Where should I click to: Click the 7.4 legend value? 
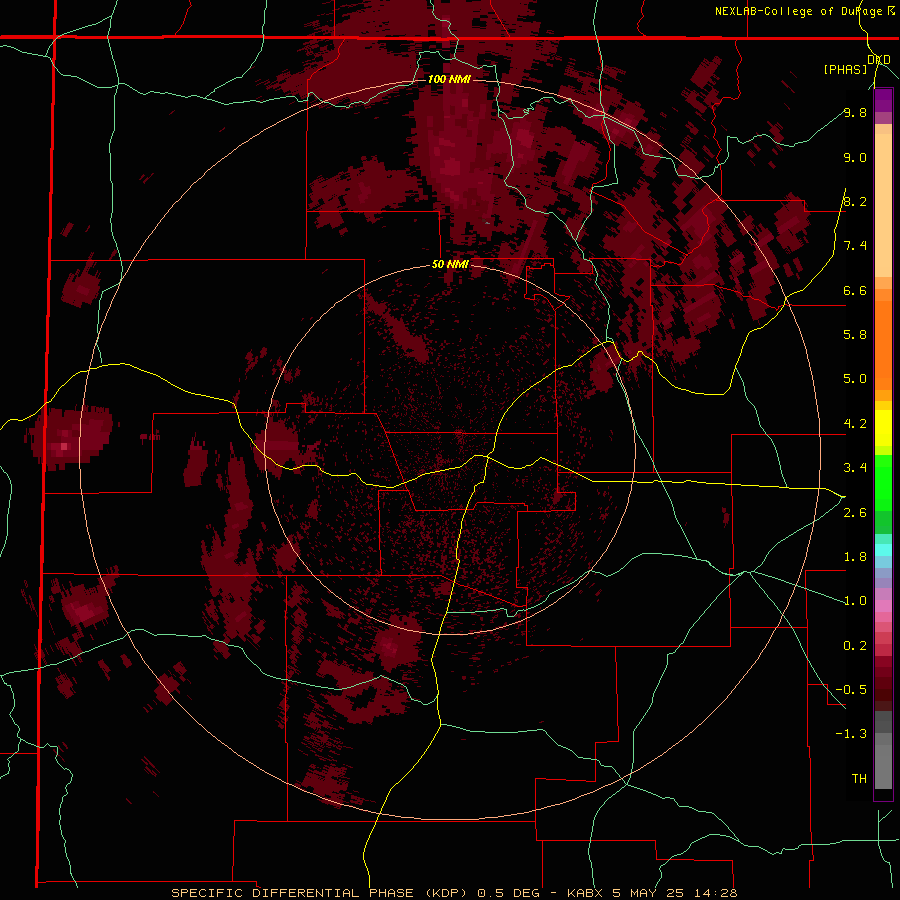(x=855, y=246)
